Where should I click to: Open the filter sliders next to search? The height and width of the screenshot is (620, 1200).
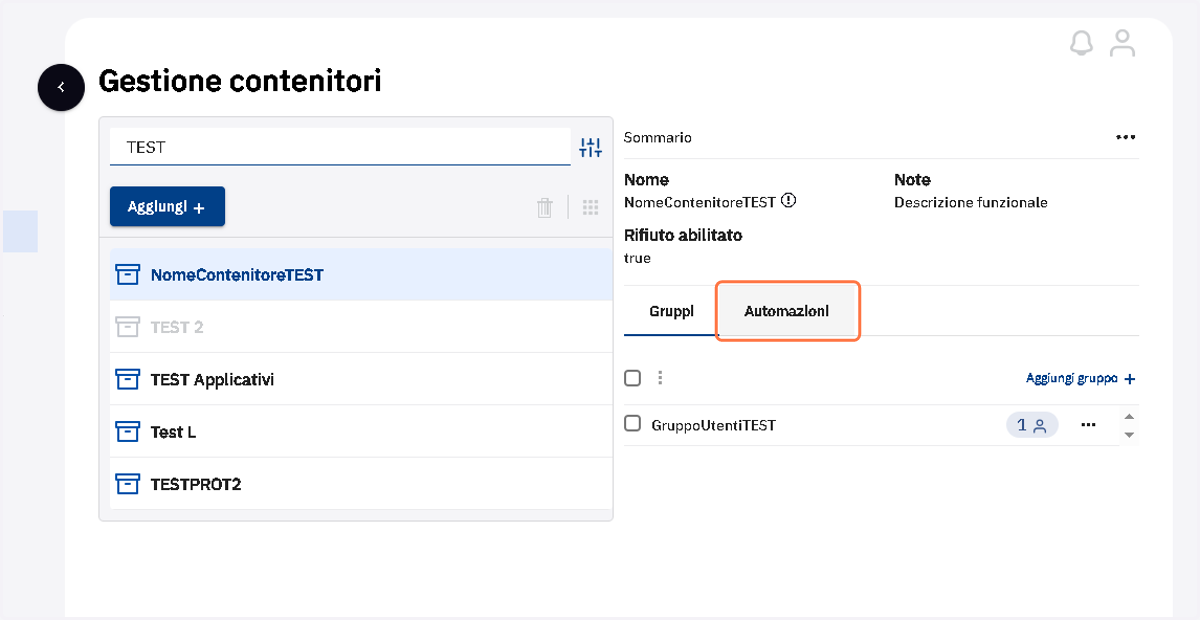pos(591,148)
